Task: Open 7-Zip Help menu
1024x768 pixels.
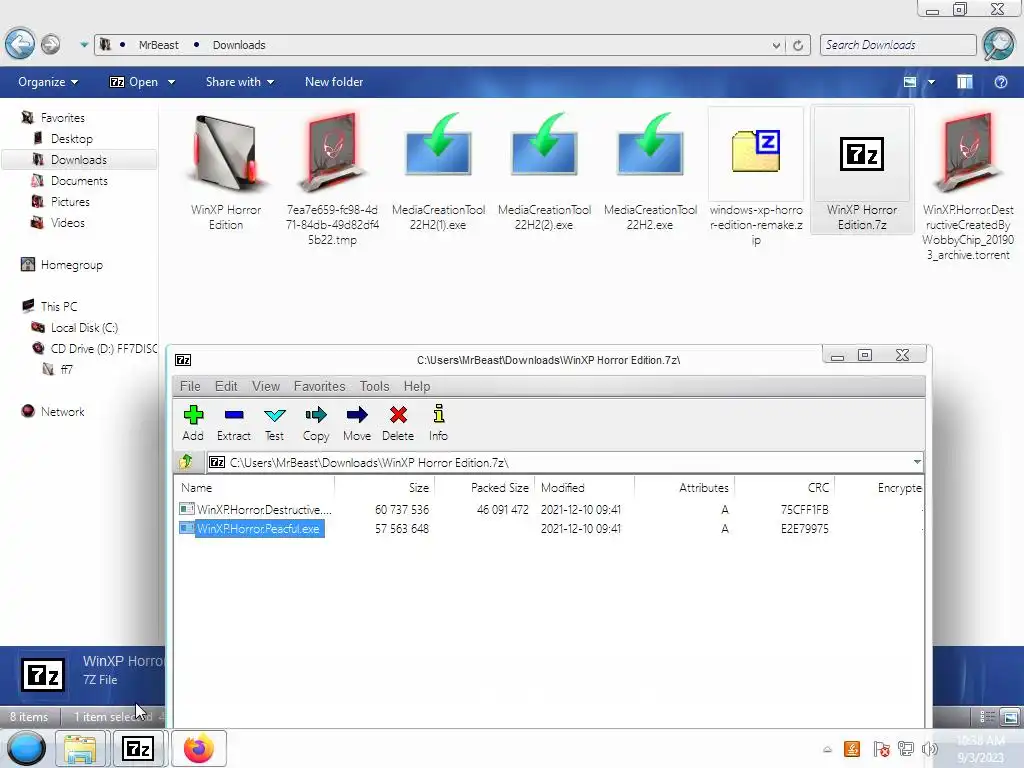Action: pos(417,386)
